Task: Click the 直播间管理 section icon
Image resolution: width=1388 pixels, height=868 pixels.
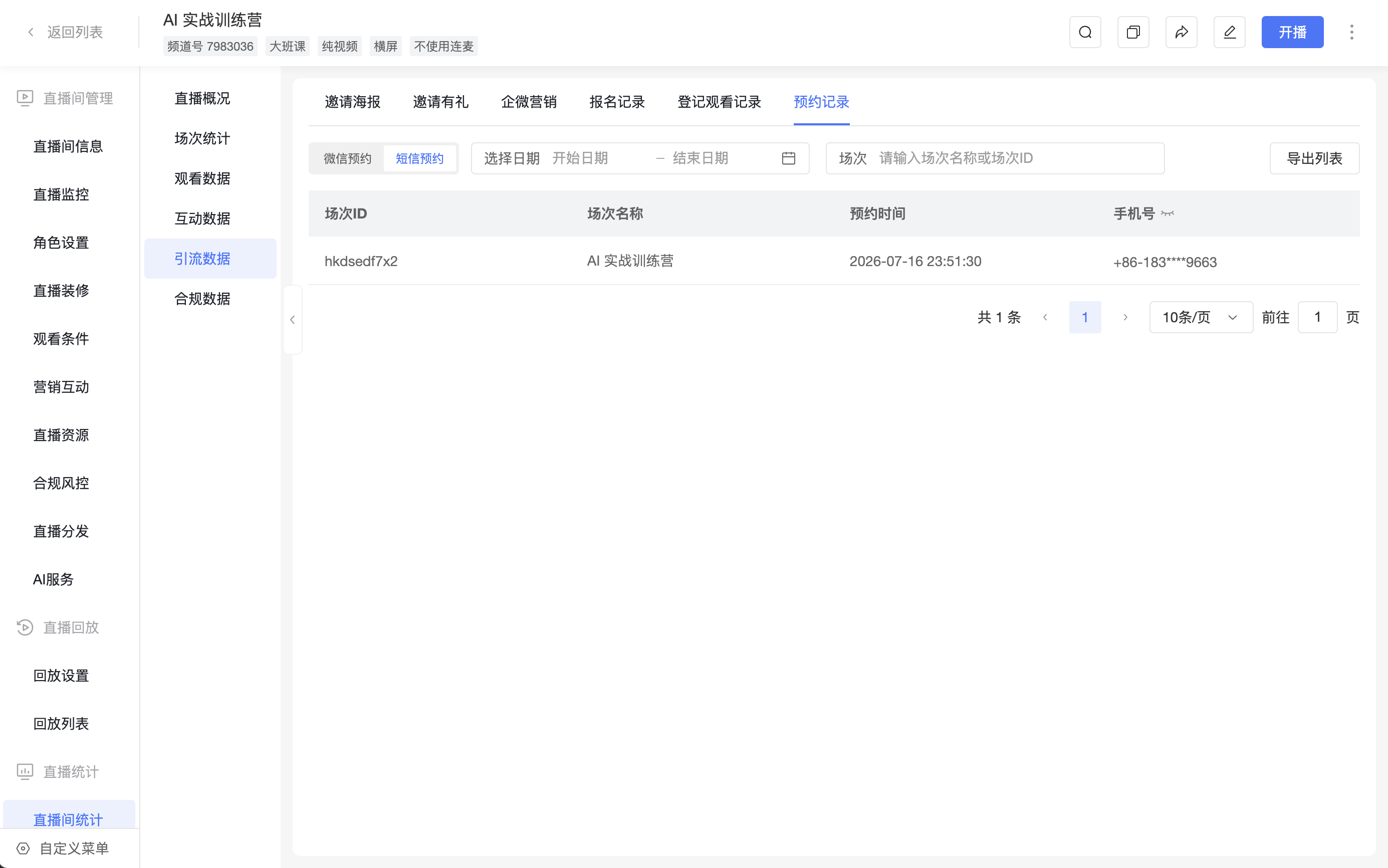Action: tap(25, 98)
